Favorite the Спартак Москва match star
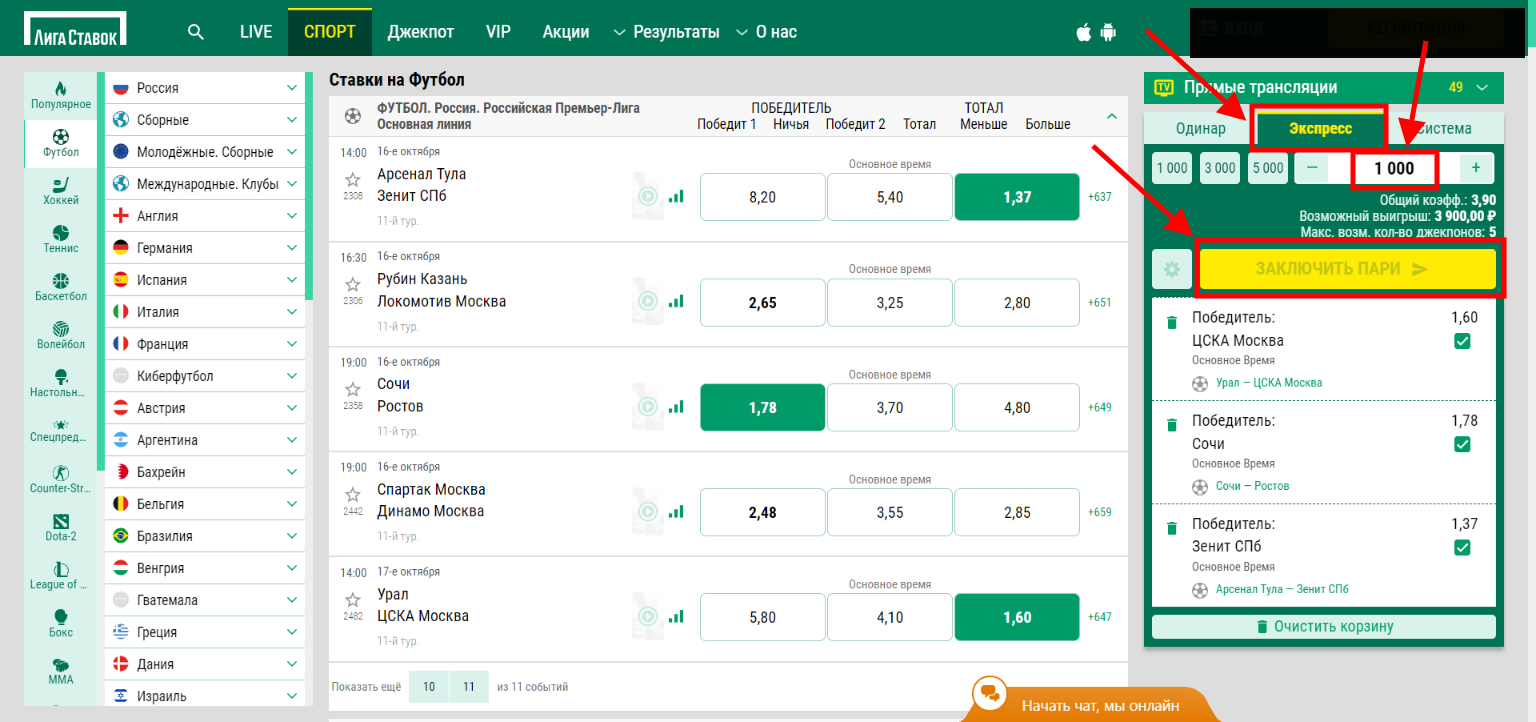The height and width of the screenshot is (722, 1536). 352,494
